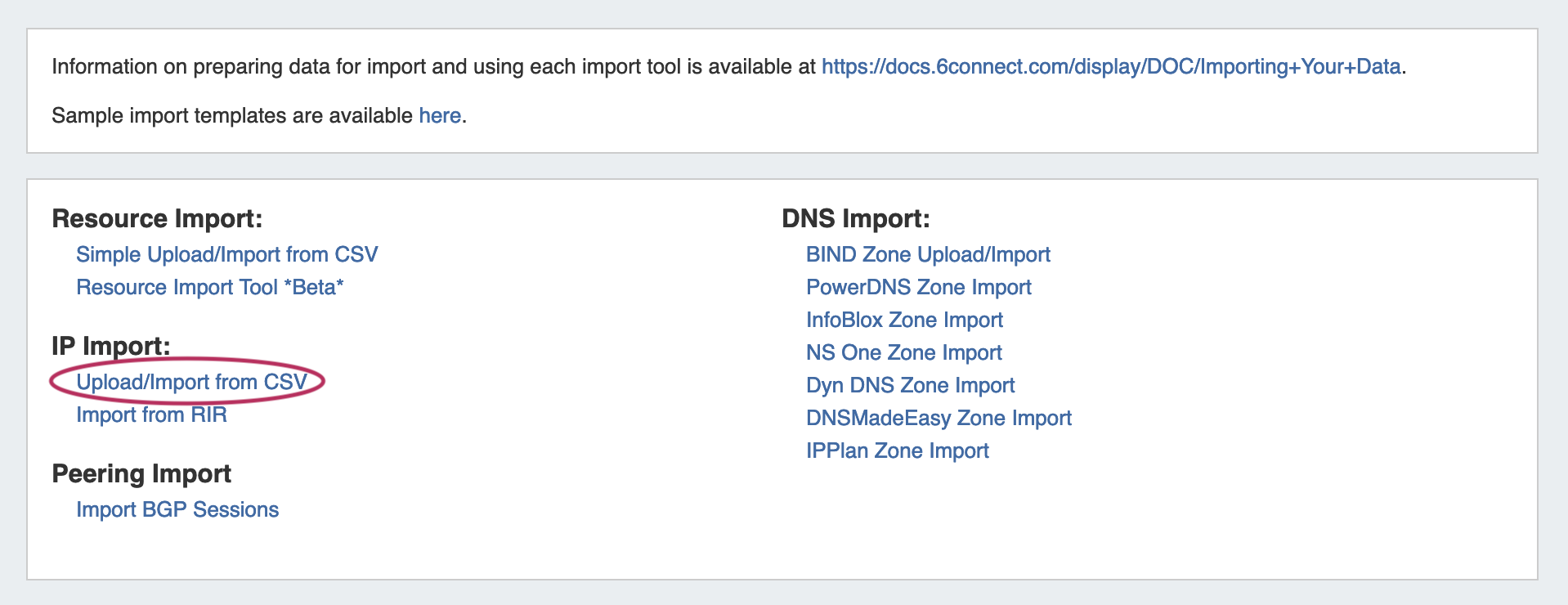
Task: Open Simple Upload/Import from CSV under Resource Import
Action: point(226,255)
